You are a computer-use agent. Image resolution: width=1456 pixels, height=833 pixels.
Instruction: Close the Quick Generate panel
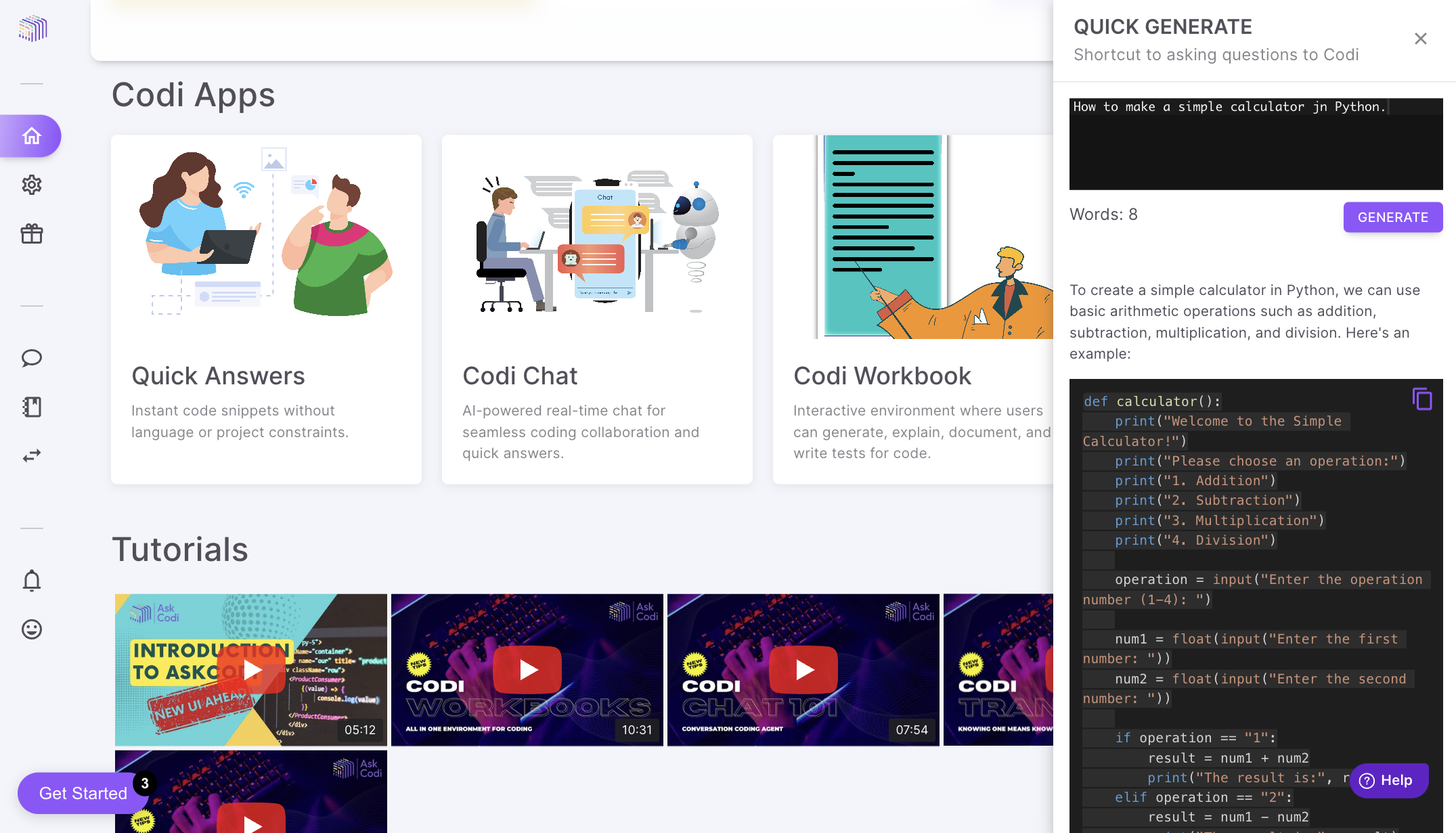click(x=1421, y=39)
